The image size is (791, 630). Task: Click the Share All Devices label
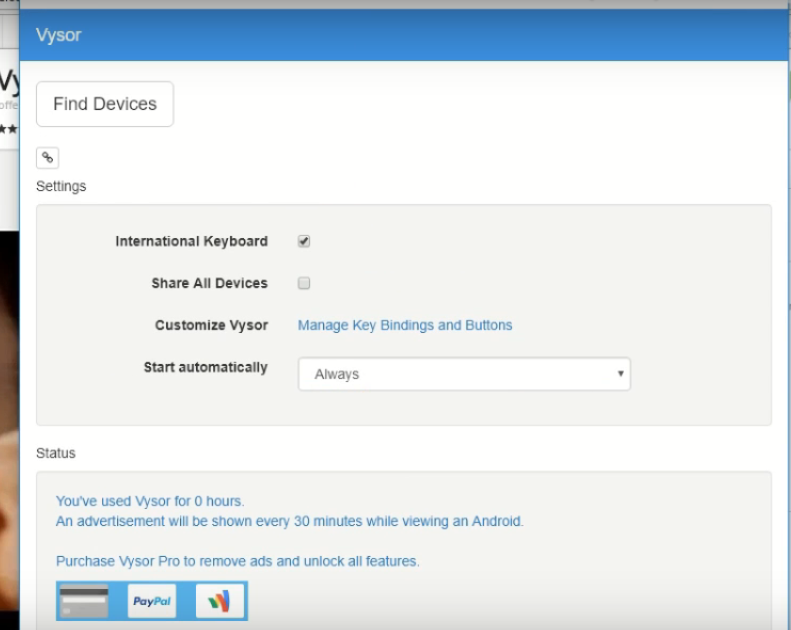[x=209, y=283]
